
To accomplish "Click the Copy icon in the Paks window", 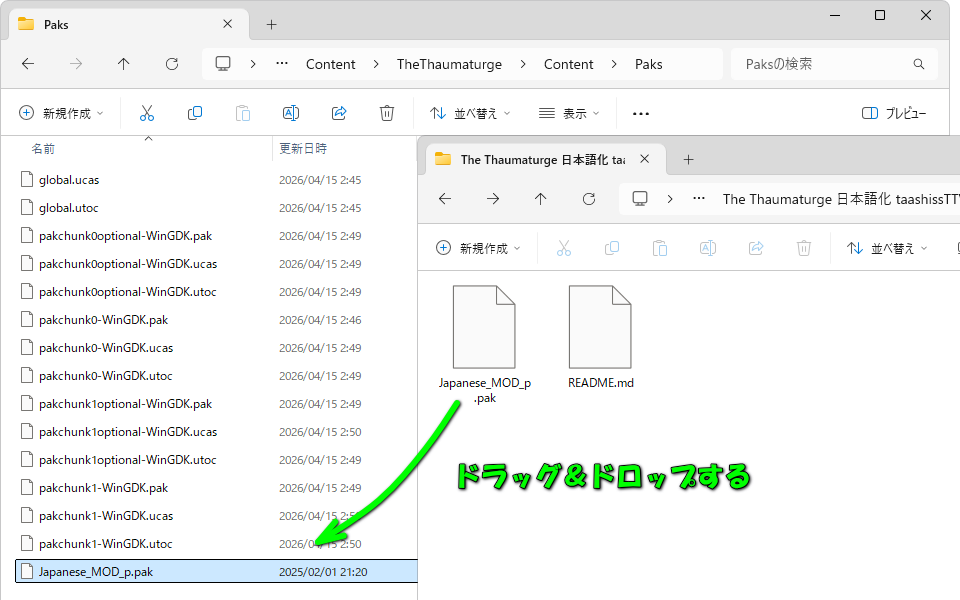I will point(195,113).
